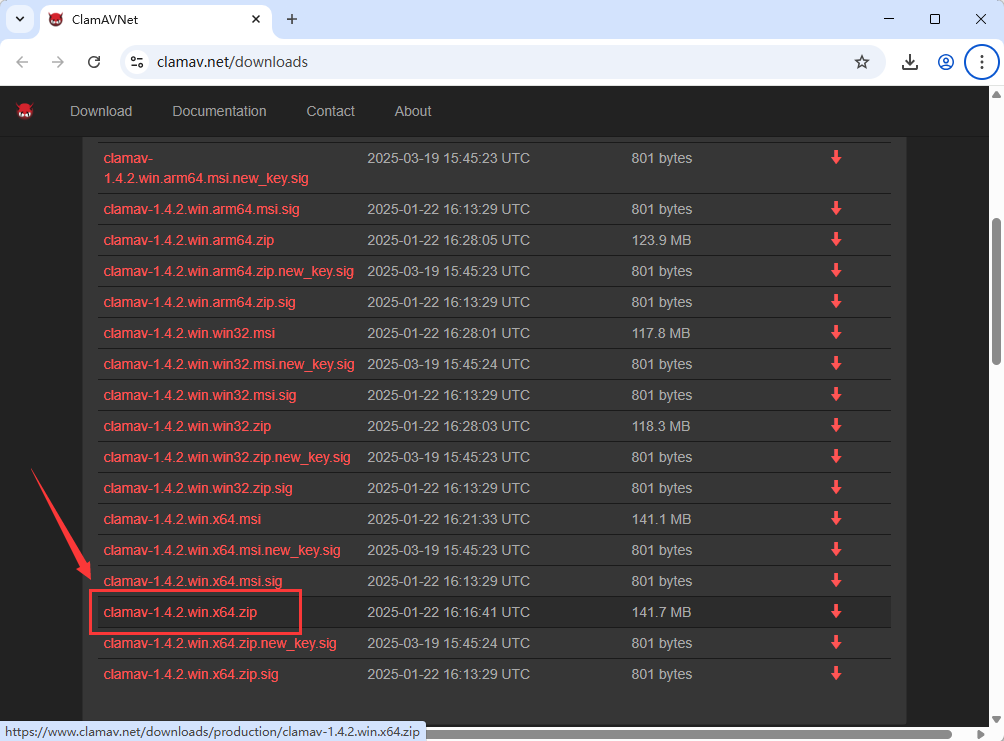Image resolution: width=1004 pixels, height=741 pixels.
Task: Click the arrow icon for clamav-1.4.2.win.x64.zip.new_key.sig
Action: click(836, 643)
